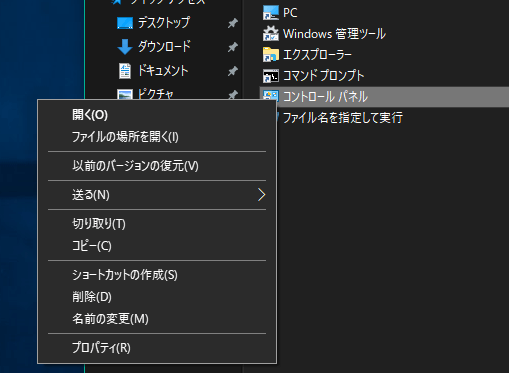Click the コントロール パネル icon
This screenshot has height=373, width=509.
pos(270,95)
